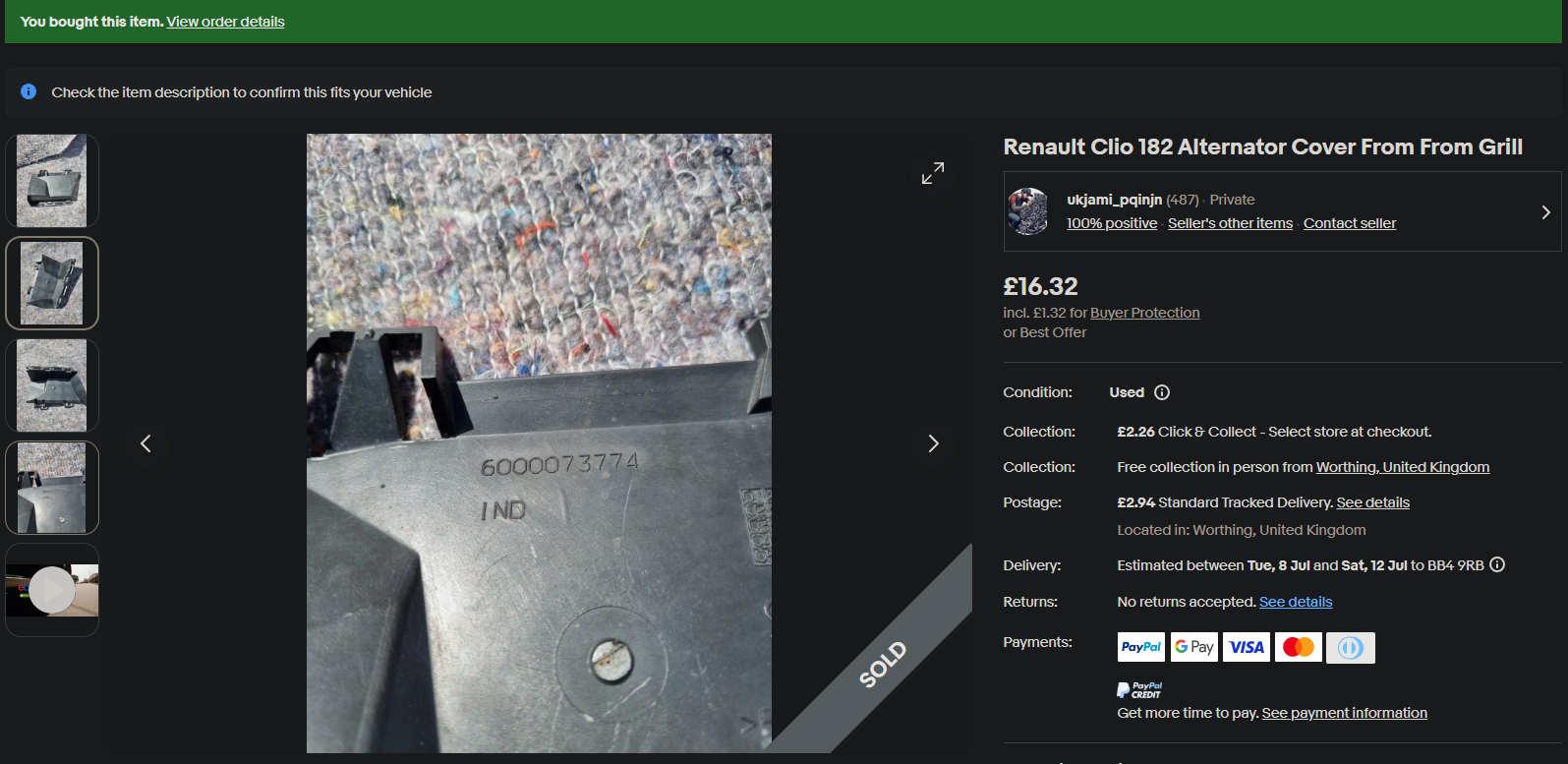
Task: Click 'No returns accepted' text
Action: pos(1187,602)
